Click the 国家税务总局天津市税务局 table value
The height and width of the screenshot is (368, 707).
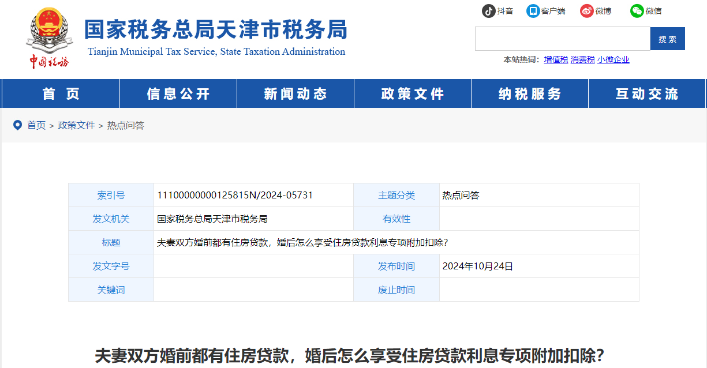(x=212, y=219)
